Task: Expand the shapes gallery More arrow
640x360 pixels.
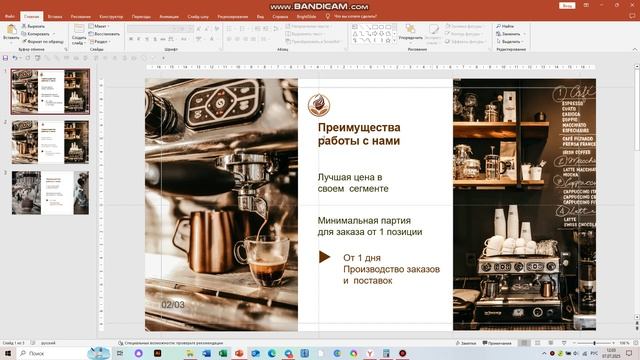Action: (394, 41)
